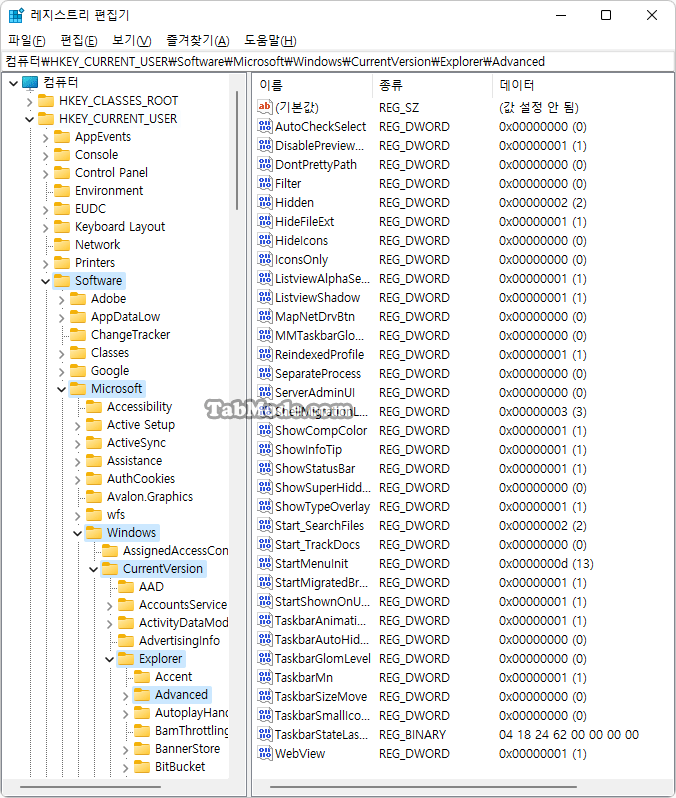Select the HideIcons value name
Image resolution: width=676 pixels, height=798 pixels.
point(301,240)
